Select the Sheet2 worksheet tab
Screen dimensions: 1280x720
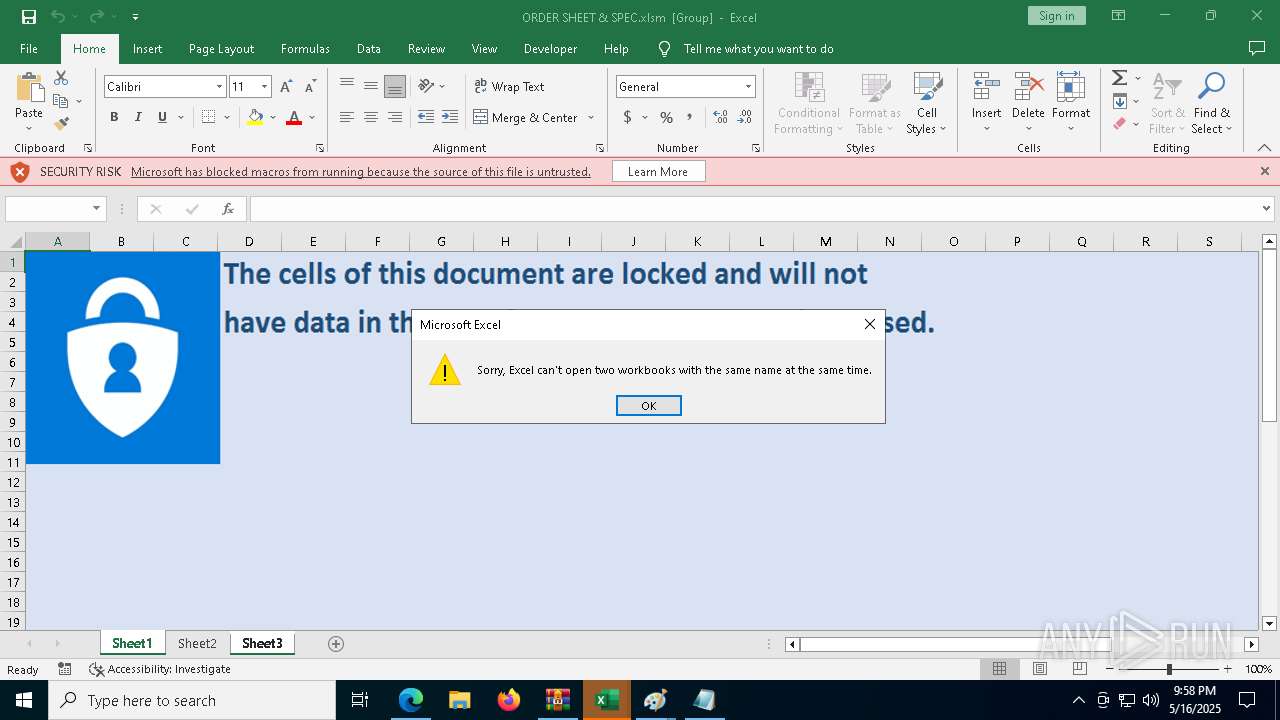coord(197,644)
